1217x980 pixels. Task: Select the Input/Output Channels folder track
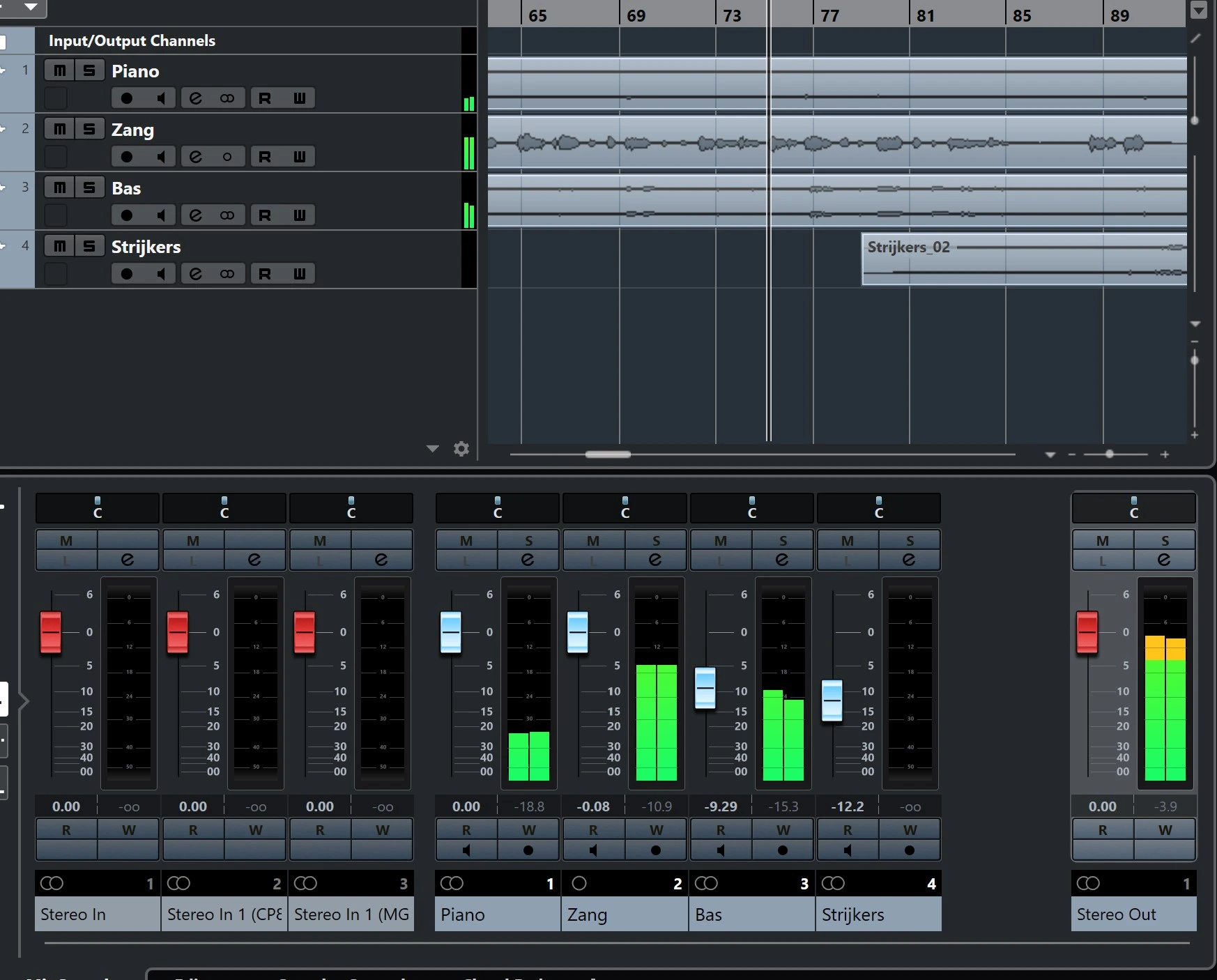(132, 41)
